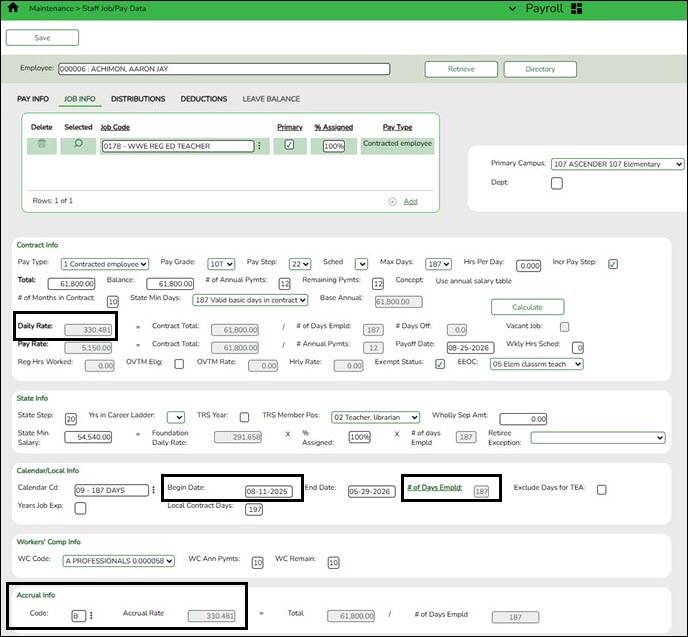688x637 pixels.
Task: Toggle the Primary job checkbox
Action: point(289,145)
